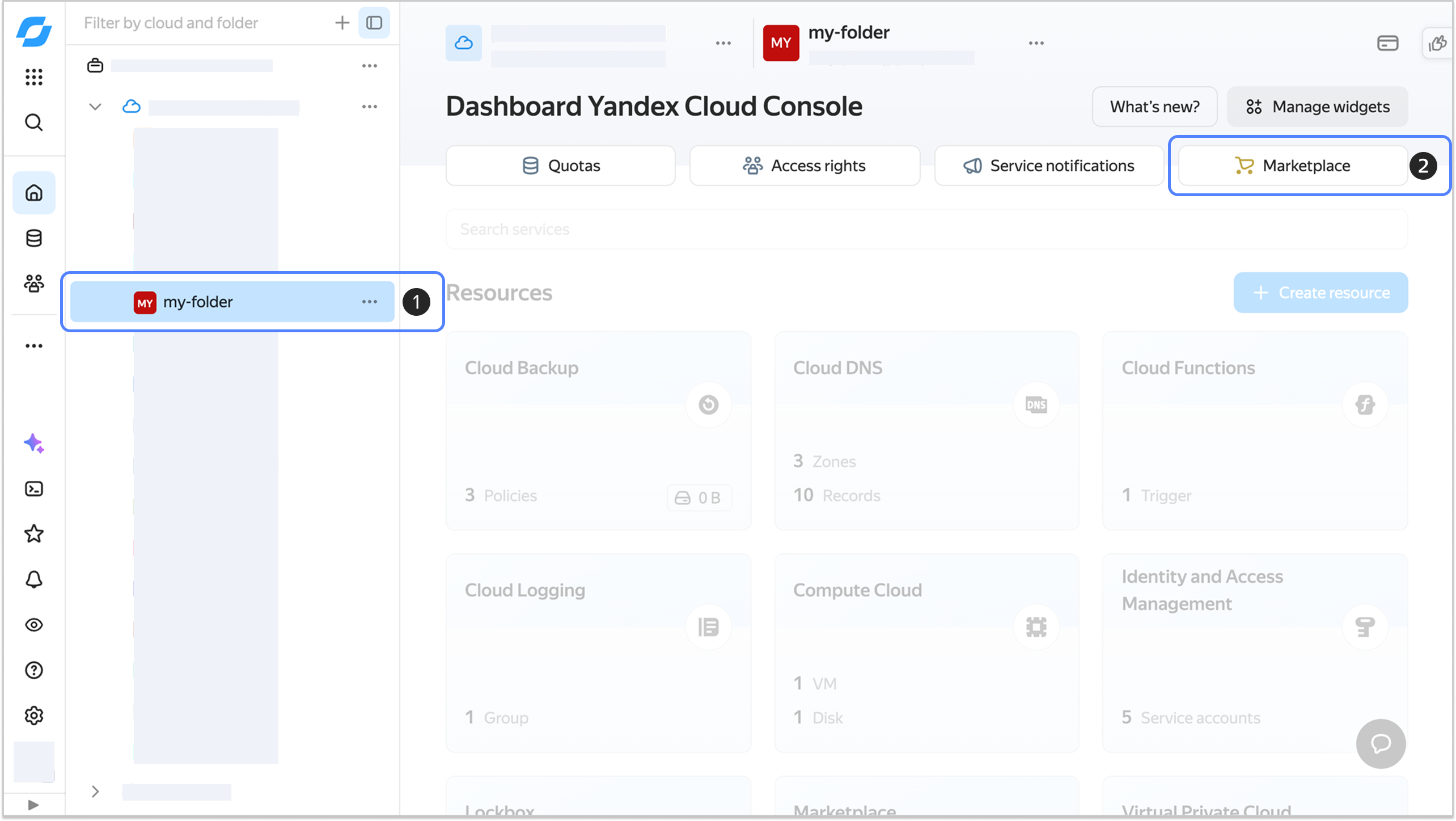Image resolution: width=1456 pixels, height=821 pixels.
Task: Select my-folder in the resource tree
Action: click(232, 302)
